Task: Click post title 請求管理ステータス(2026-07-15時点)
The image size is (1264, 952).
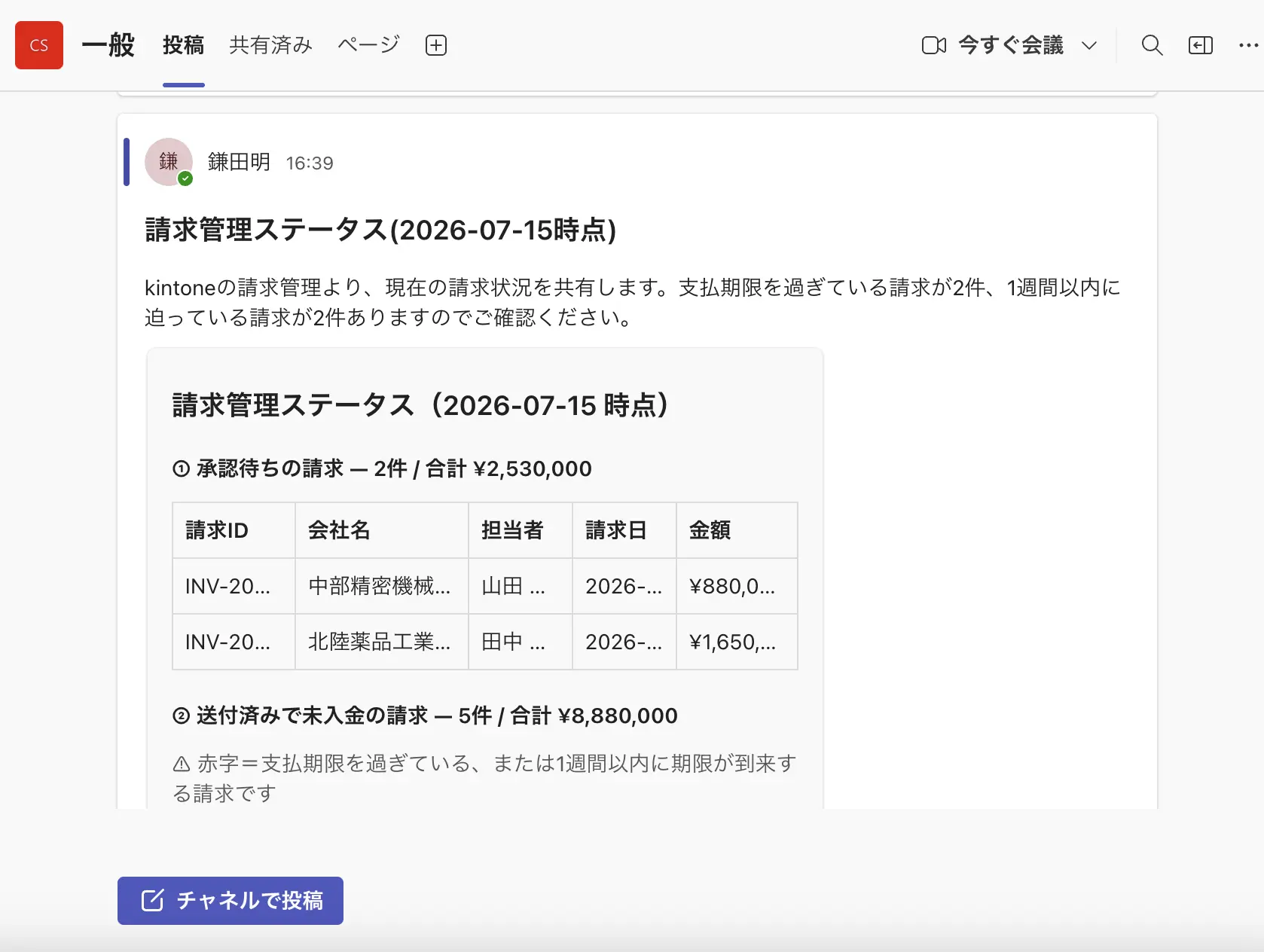Action: point(380,230)
